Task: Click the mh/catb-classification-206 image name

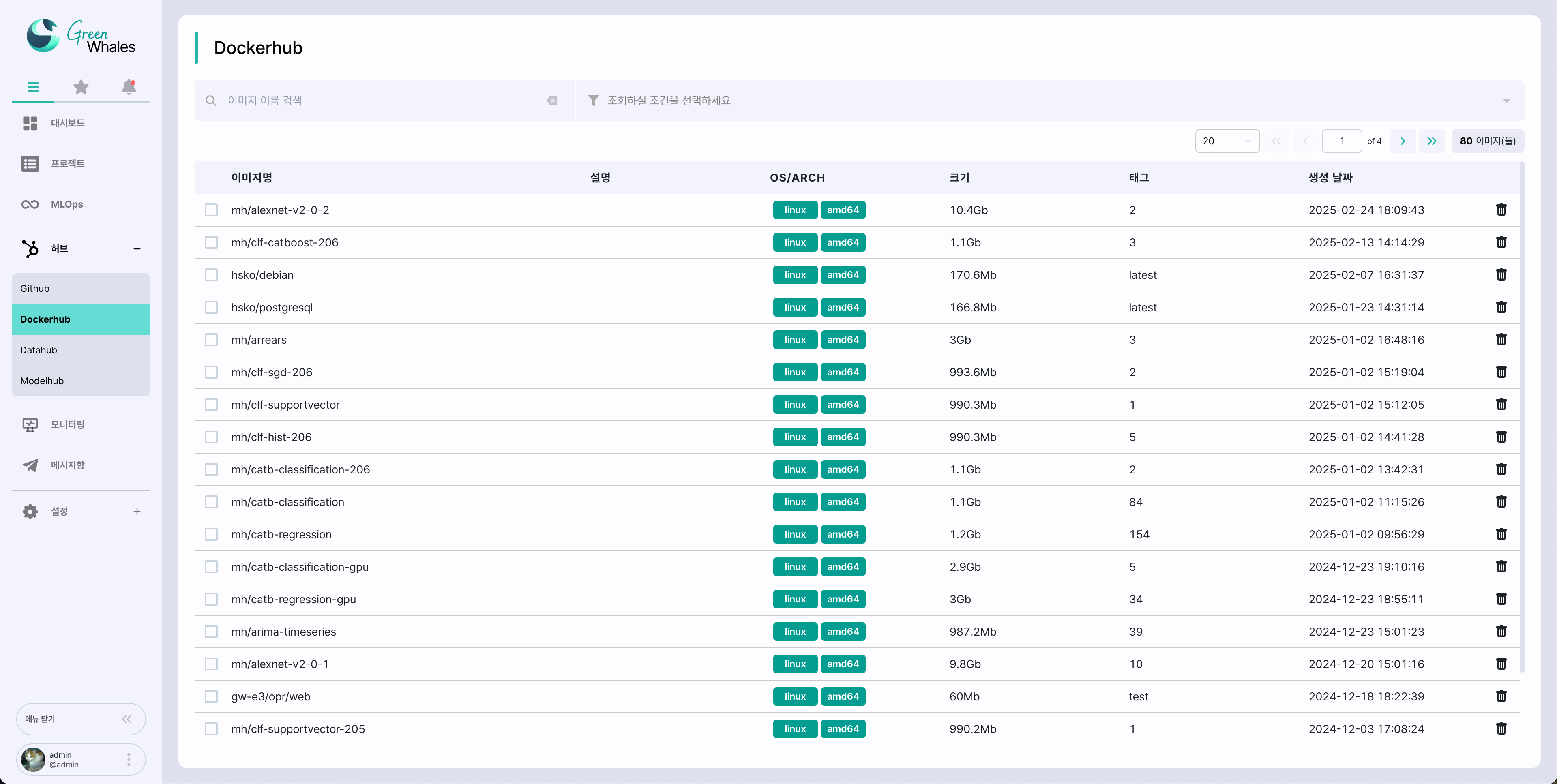Action: click(300, 470)
